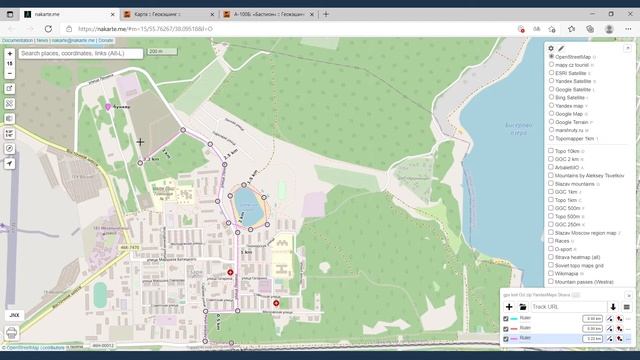
Task: Open the browser profile avatar icon
Action: (609, 29)
